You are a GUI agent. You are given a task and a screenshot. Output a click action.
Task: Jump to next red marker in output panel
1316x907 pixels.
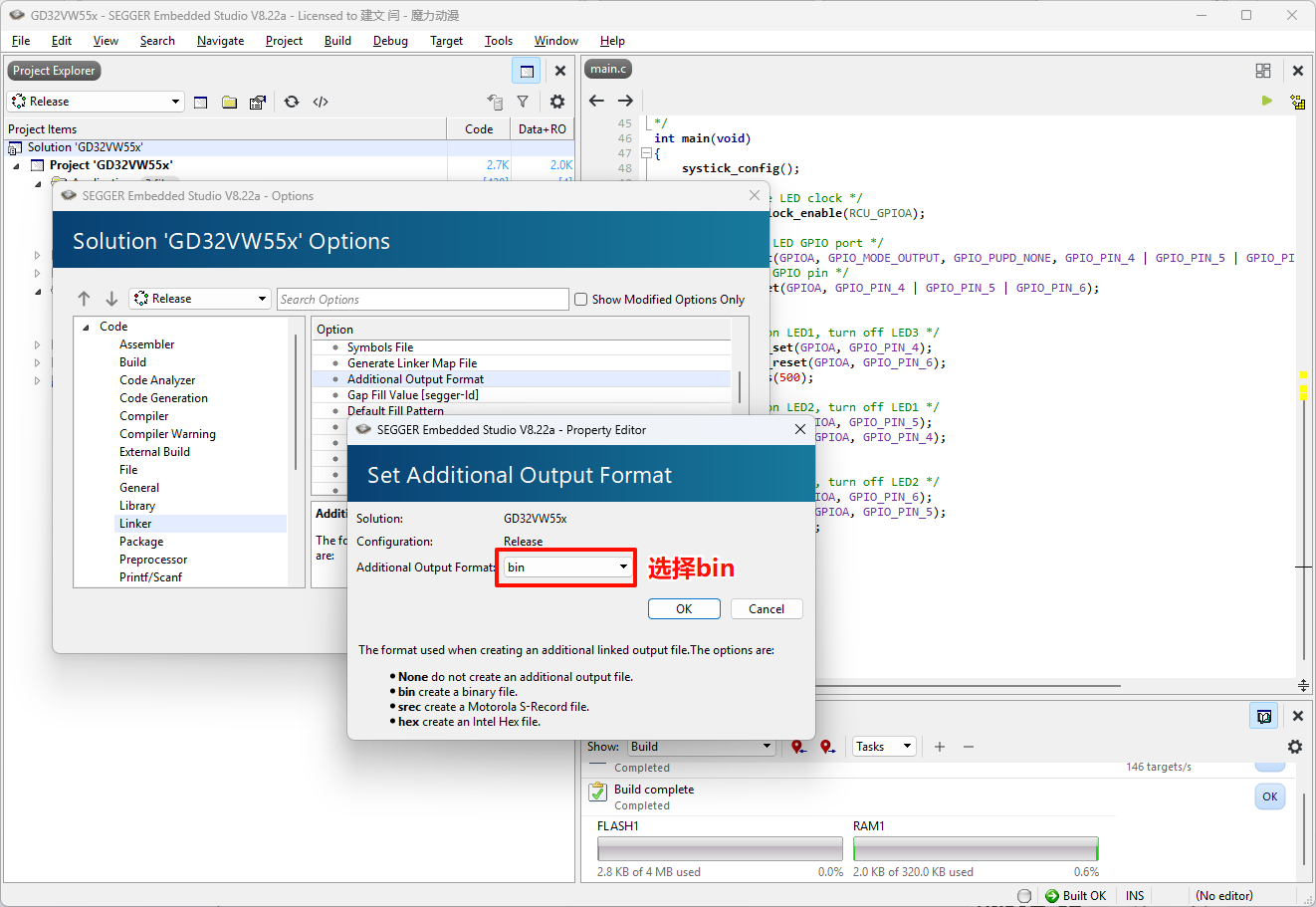[827, 747]
